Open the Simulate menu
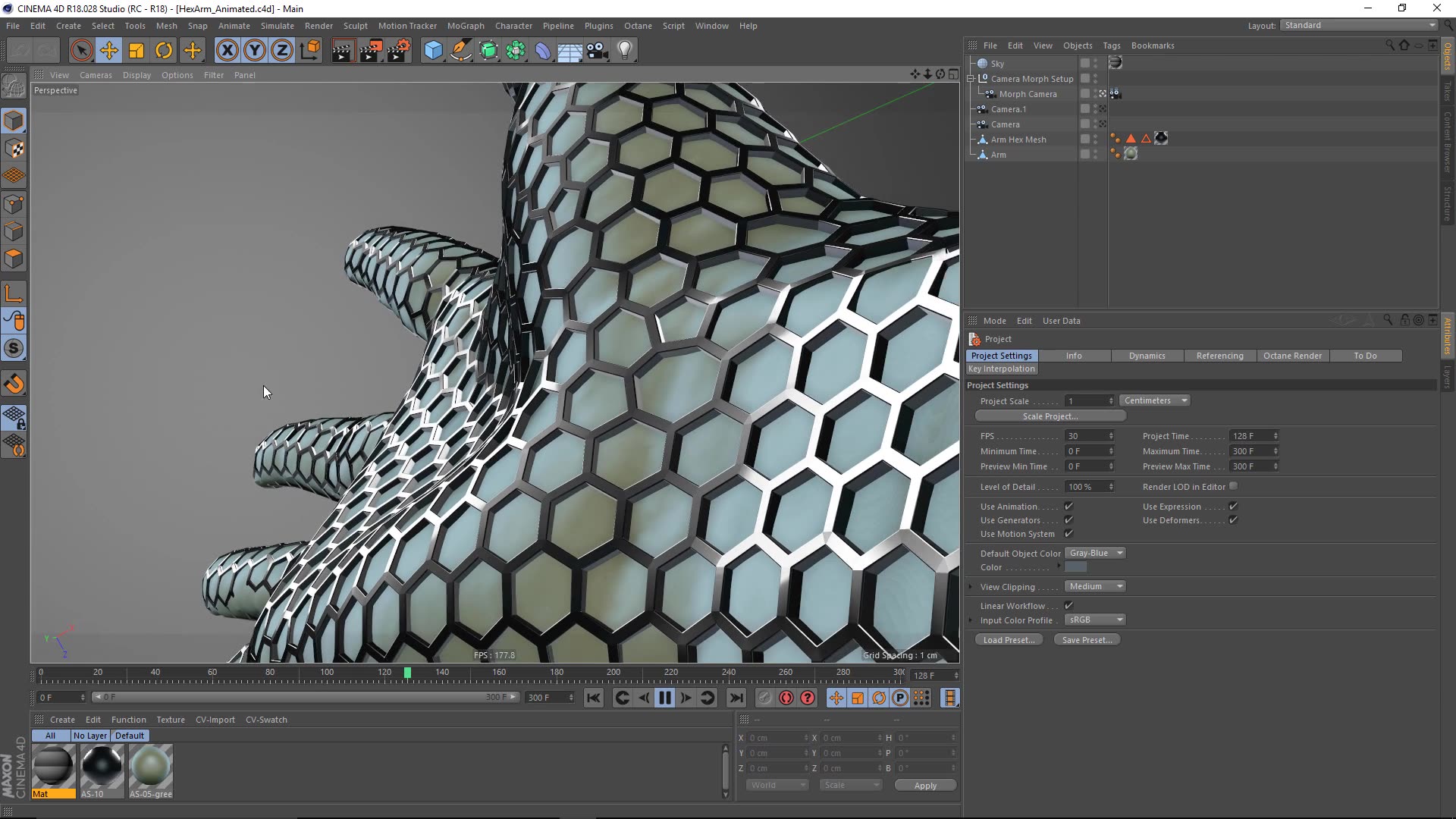1456x819 pixels. (x=276, y=25)
